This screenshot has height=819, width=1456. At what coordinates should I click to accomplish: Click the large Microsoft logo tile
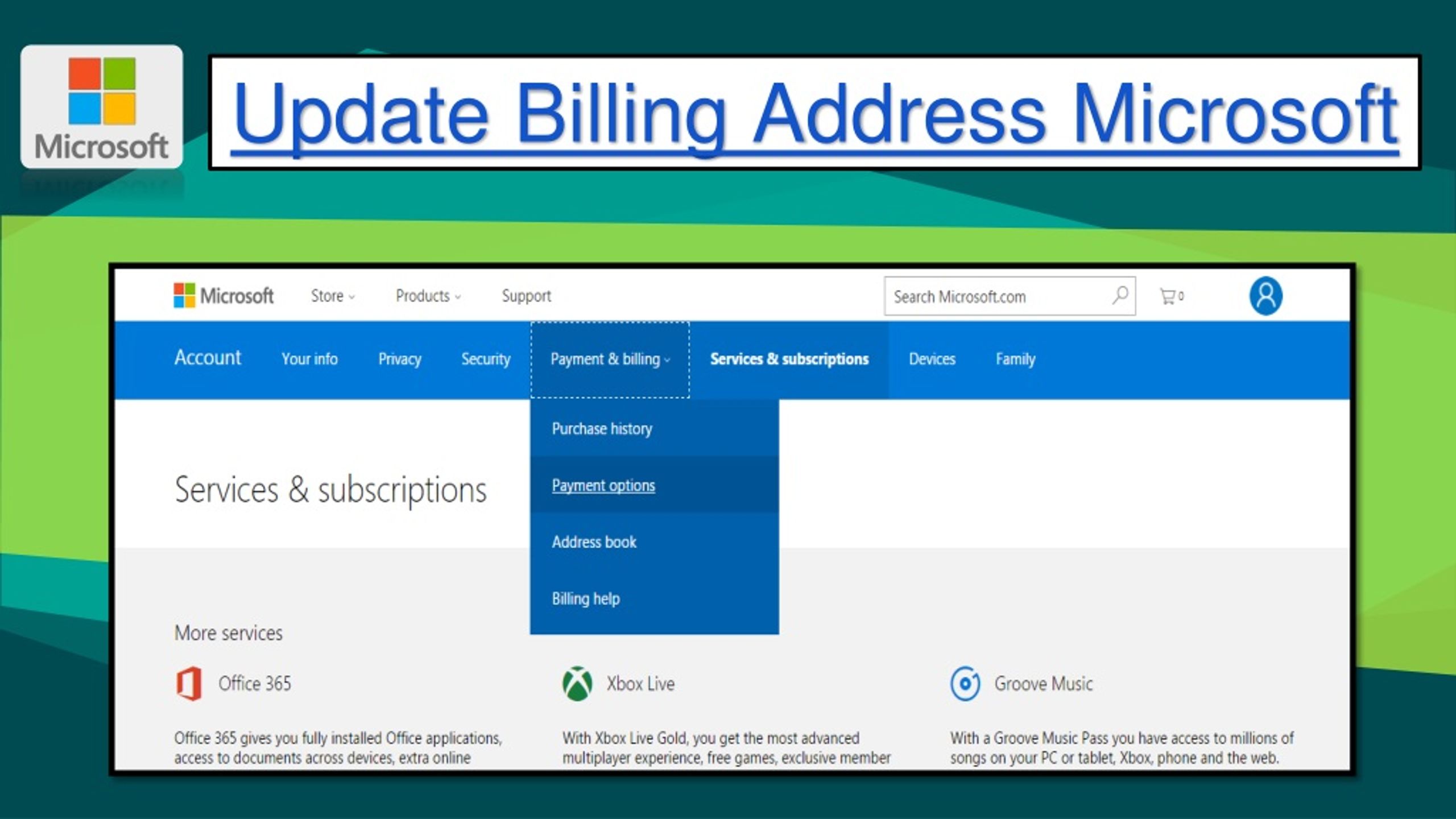click(x=102, y=107)
